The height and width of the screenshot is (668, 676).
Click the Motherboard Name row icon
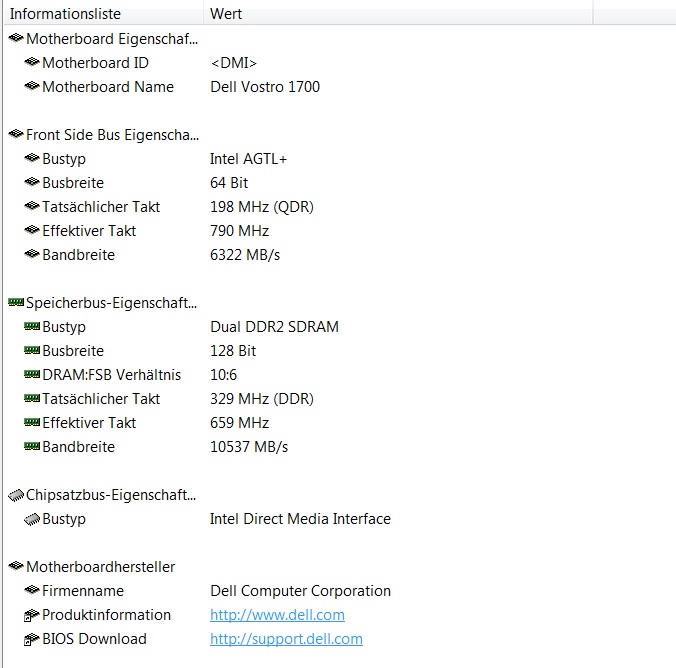[x=32, y=86]
